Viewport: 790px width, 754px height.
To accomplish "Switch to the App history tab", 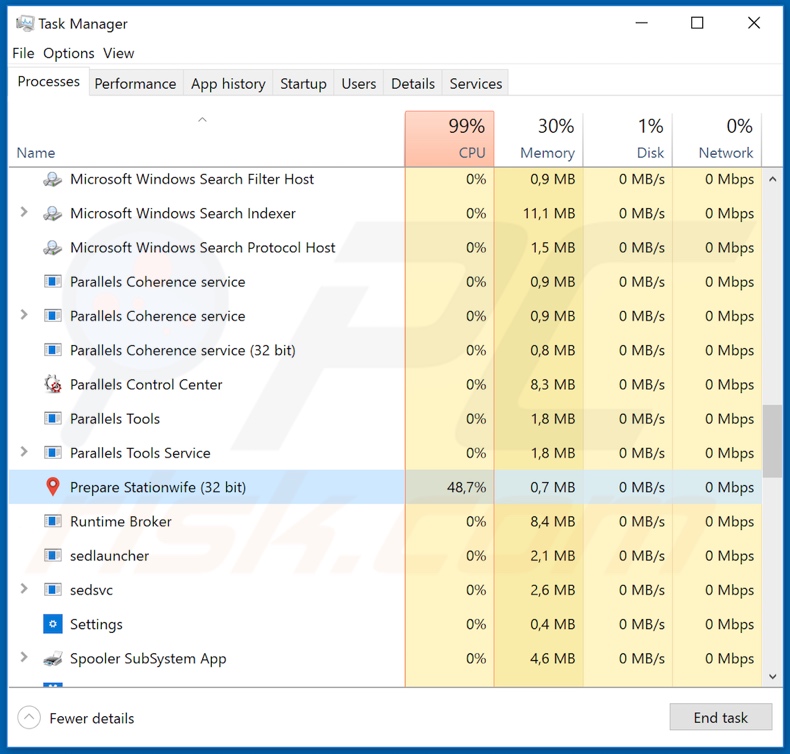I will point(228,83).
